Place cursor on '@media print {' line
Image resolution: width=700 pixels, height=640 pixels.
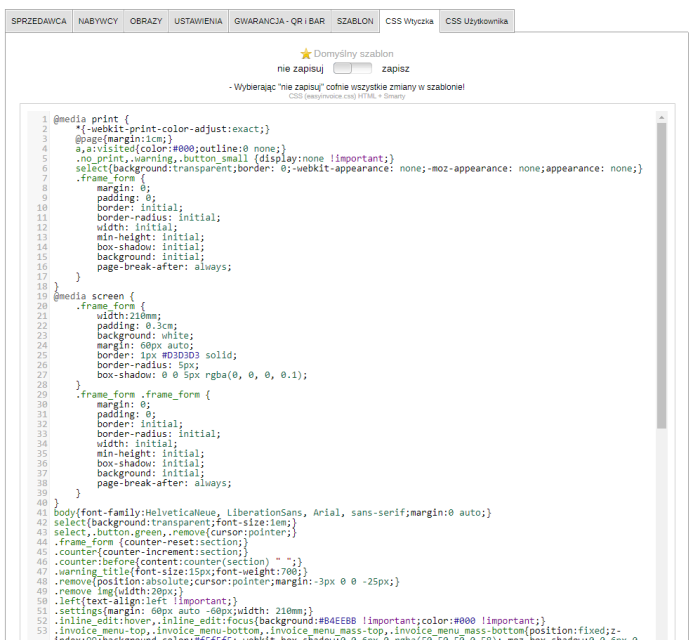[92, 119]
